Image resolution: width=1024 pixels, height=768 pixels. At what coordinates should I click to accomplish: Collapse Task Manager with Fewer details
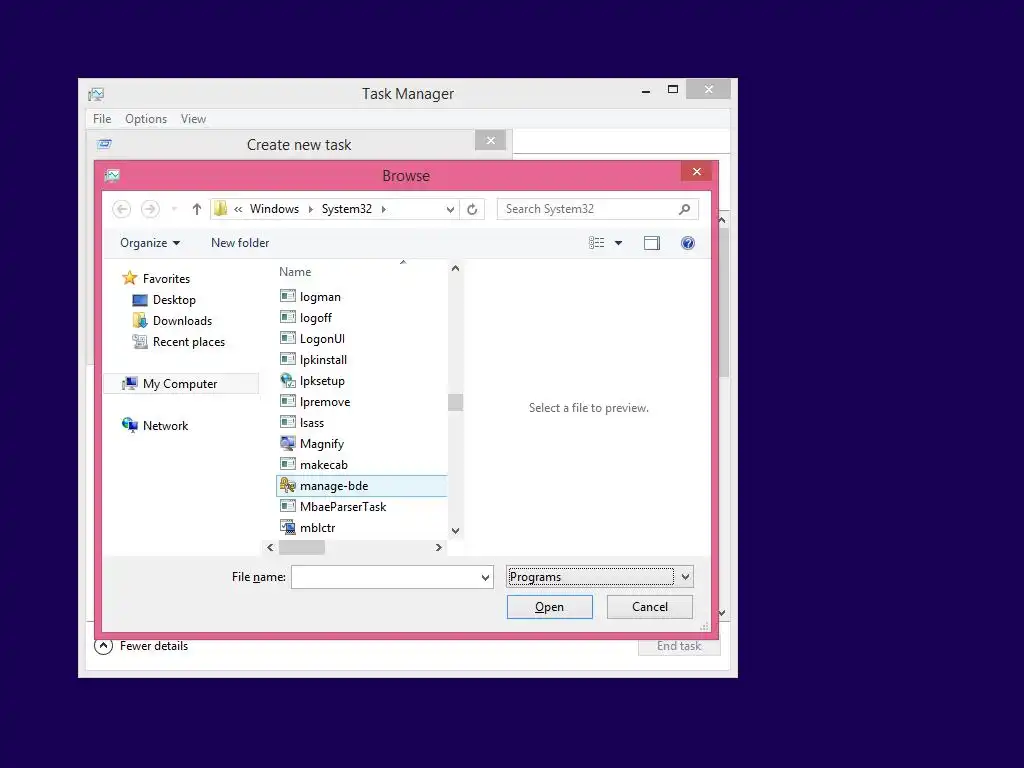pos(142,646)
